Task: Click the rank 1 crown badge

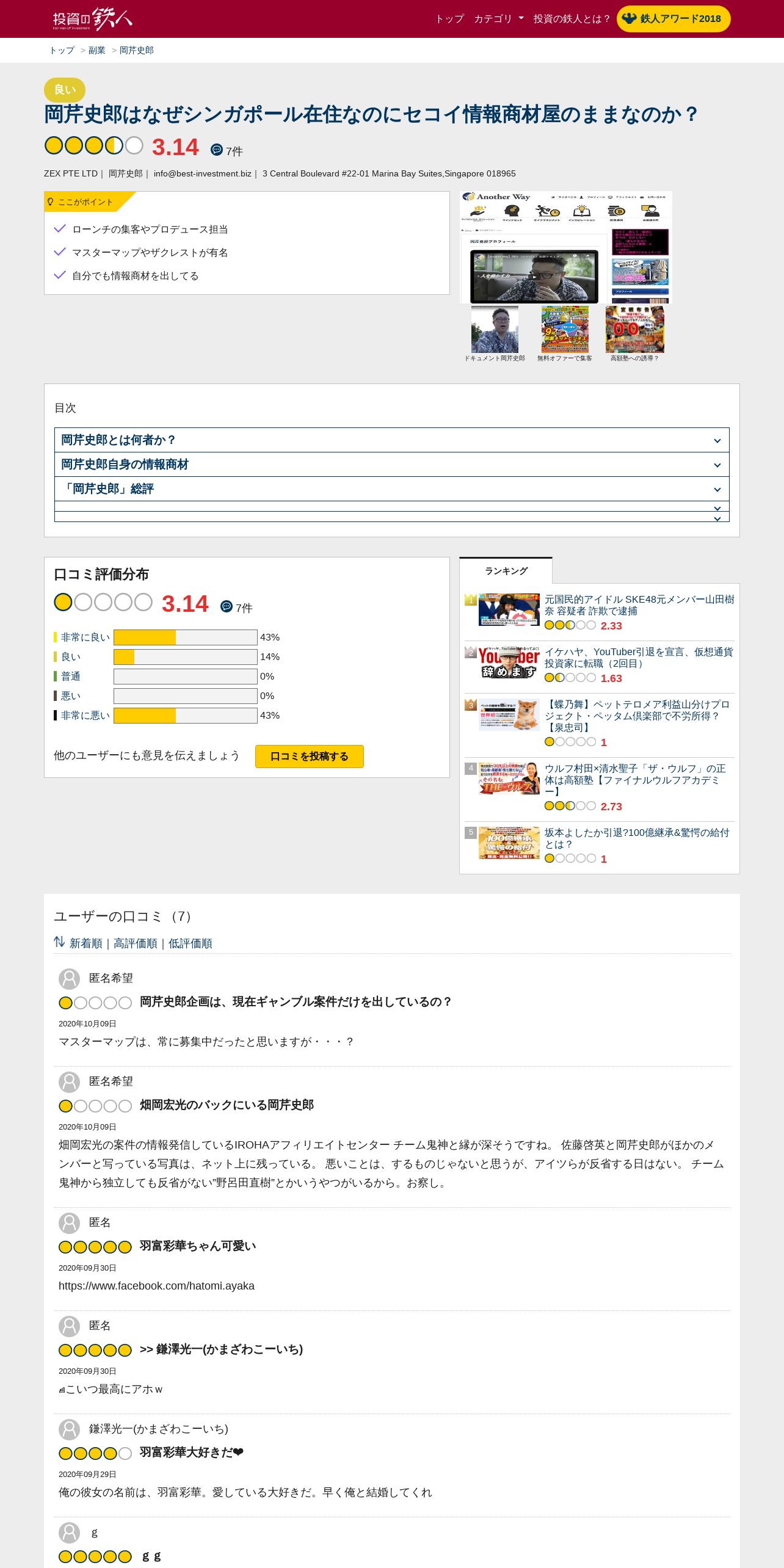Action: coord(470,600)
